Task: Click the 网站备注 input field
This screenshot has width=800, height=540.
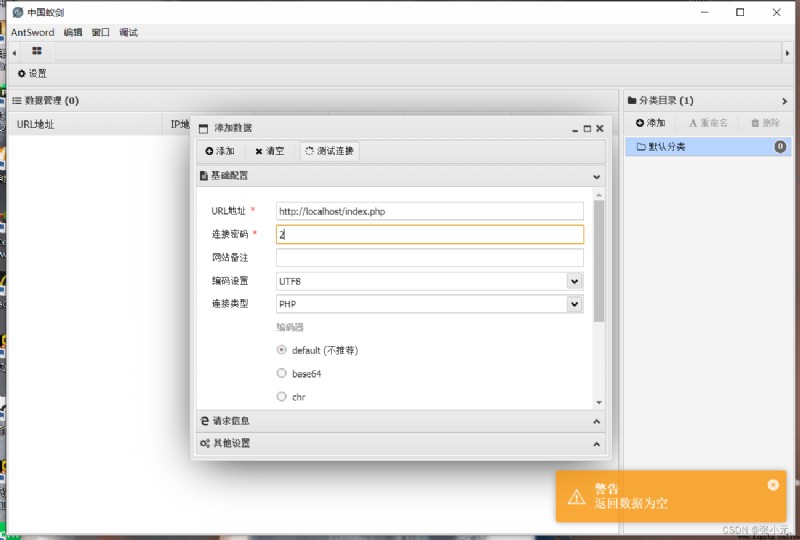Action: pos(430,258)
